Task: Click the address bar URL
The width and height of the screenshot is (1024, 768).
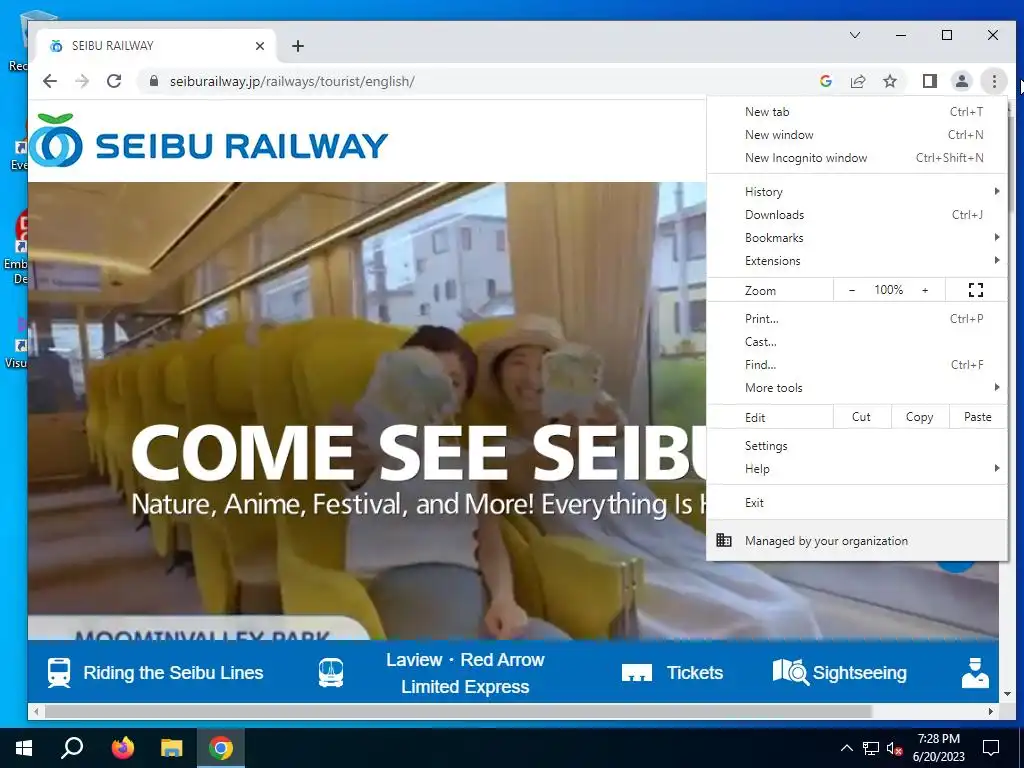Action: point(292,81)
